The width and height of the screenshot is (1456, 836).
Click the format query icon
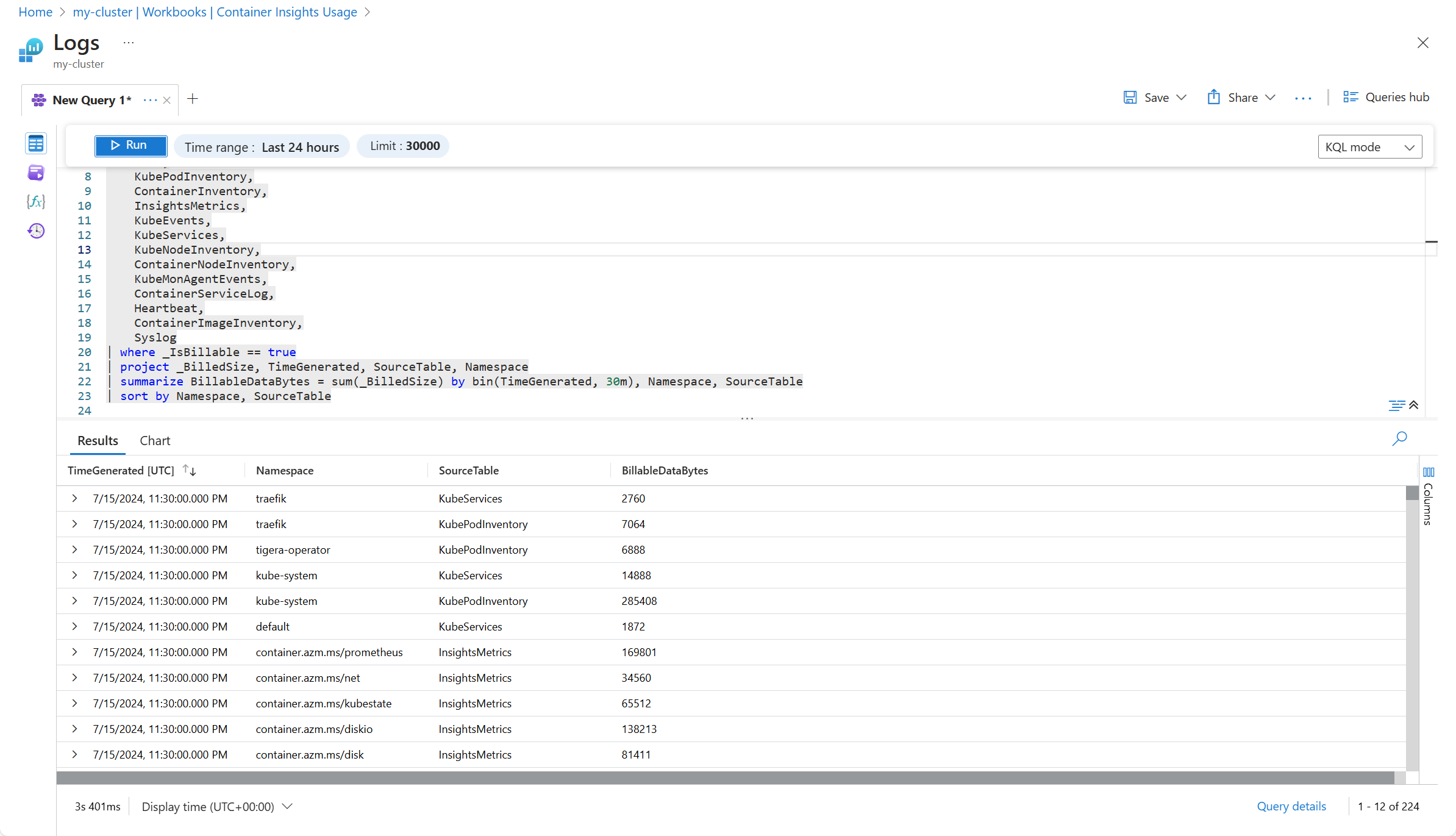[1396, 405]
